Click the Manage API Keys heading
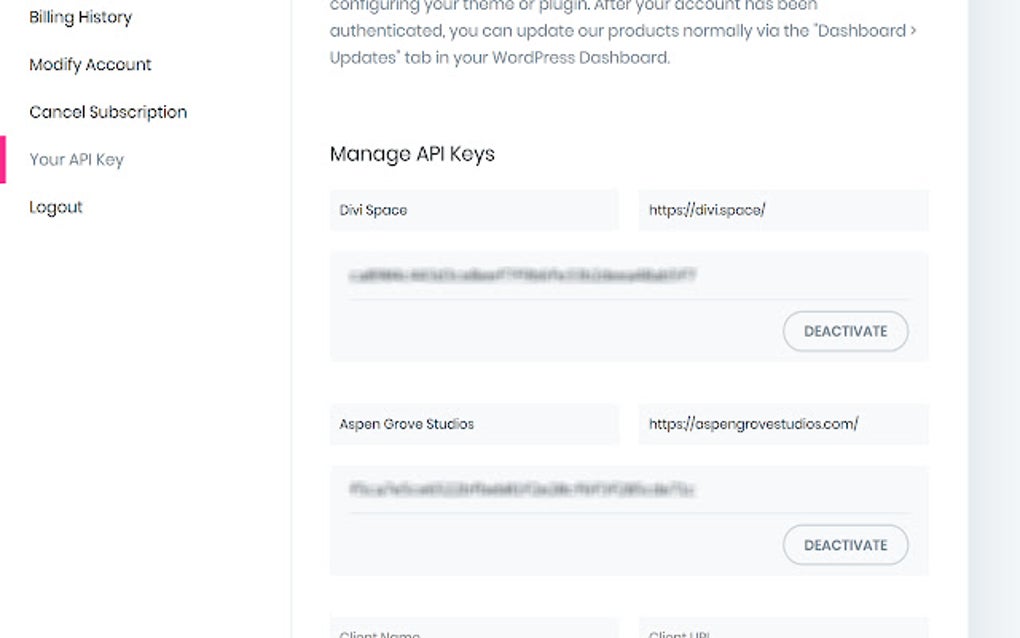 (x=412, y=153)
